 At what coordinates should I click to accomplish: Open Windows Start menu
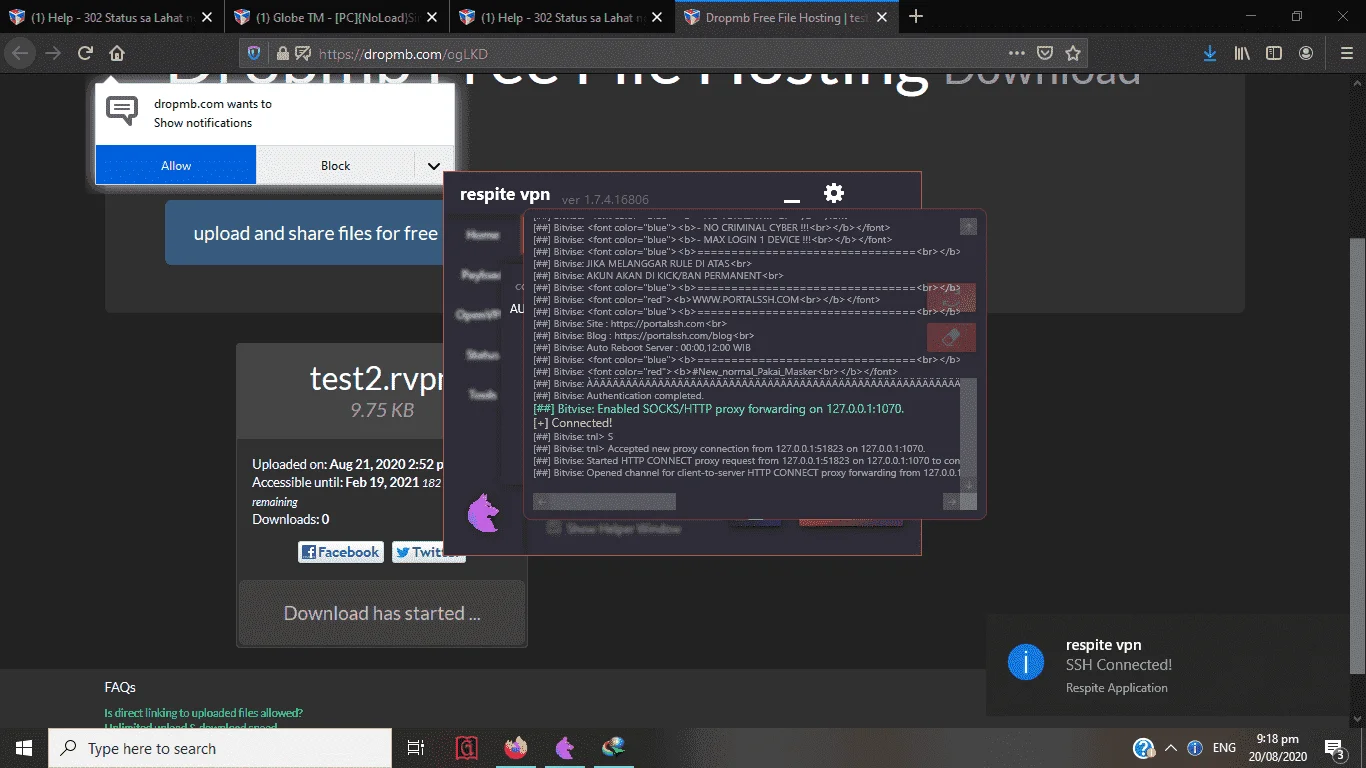[x=24, y=748]
